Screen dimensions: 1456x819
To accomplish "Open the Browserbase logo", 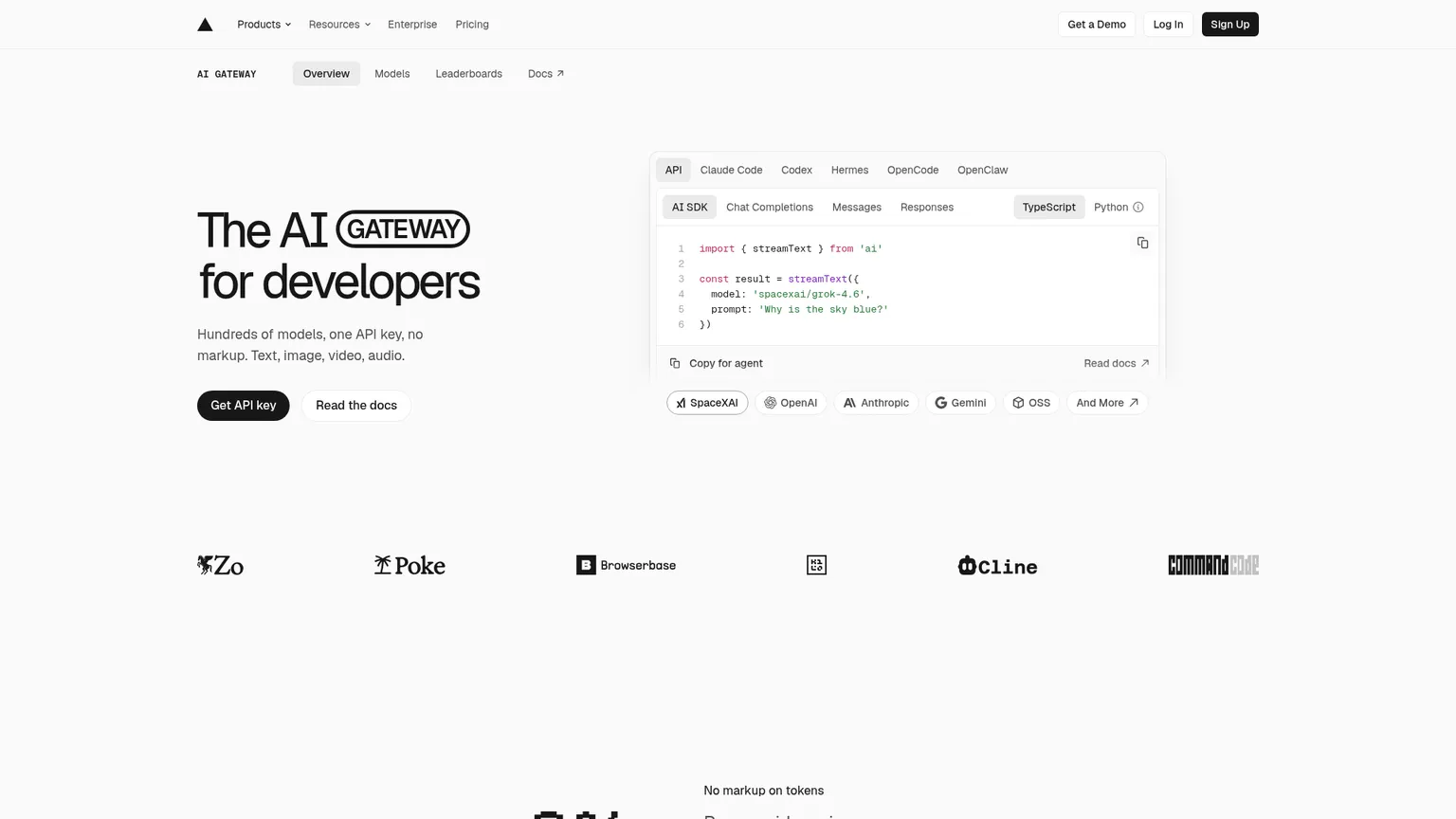I will (x=627, y=565).
